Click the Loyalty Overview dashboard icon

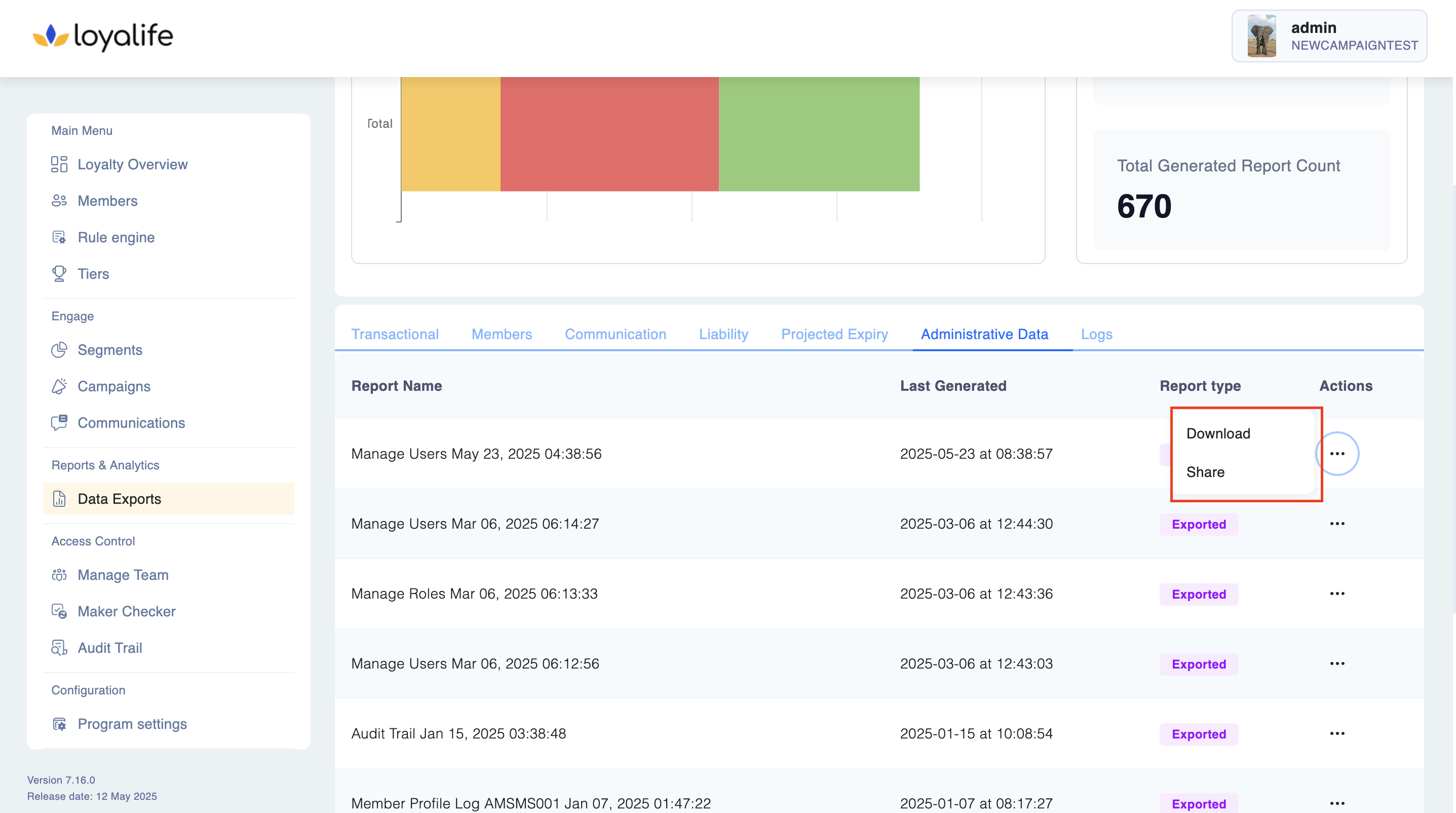tap(59, 165)
